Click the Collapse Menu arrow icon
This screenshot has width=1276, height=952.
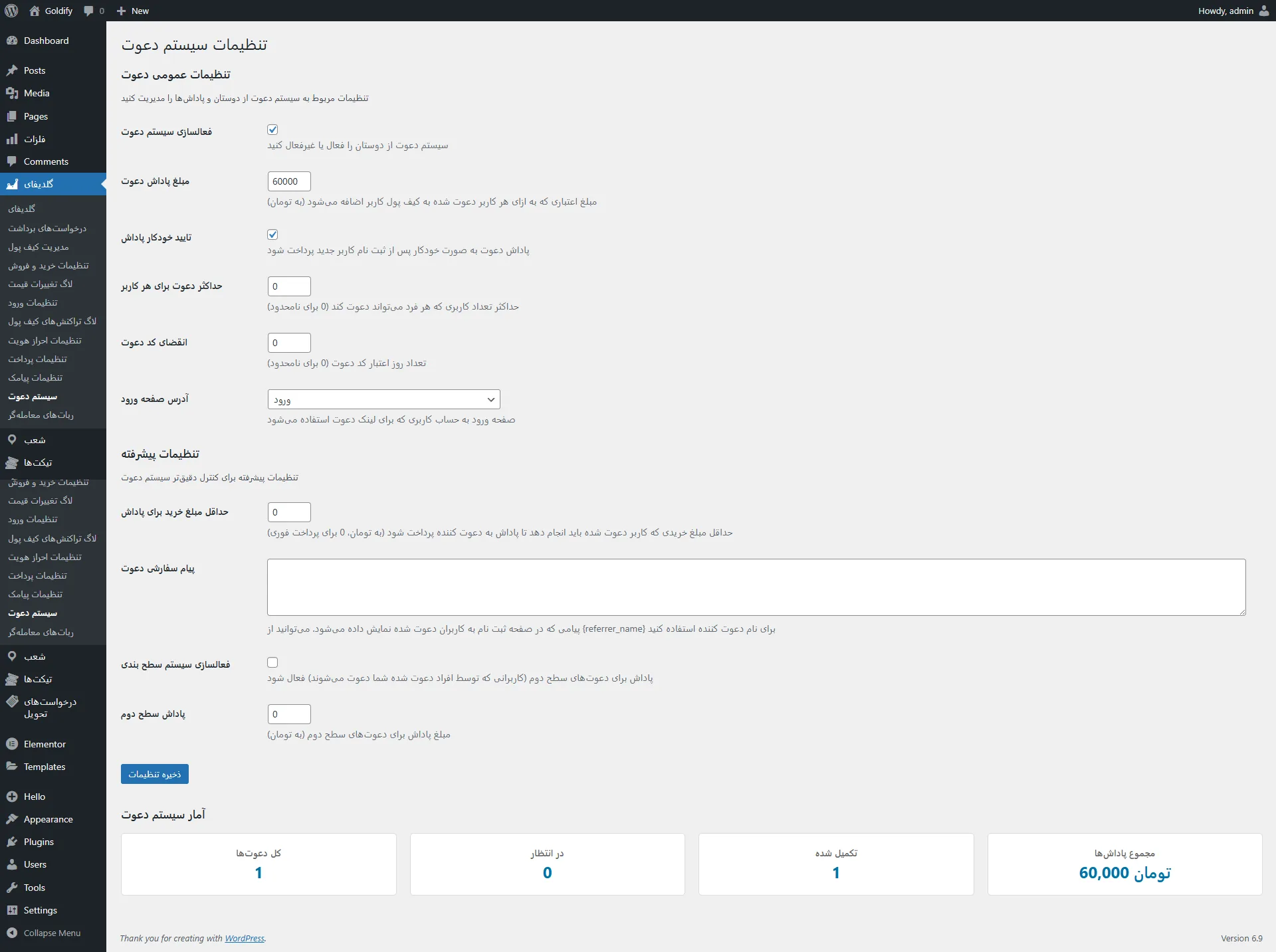point(12,933)
